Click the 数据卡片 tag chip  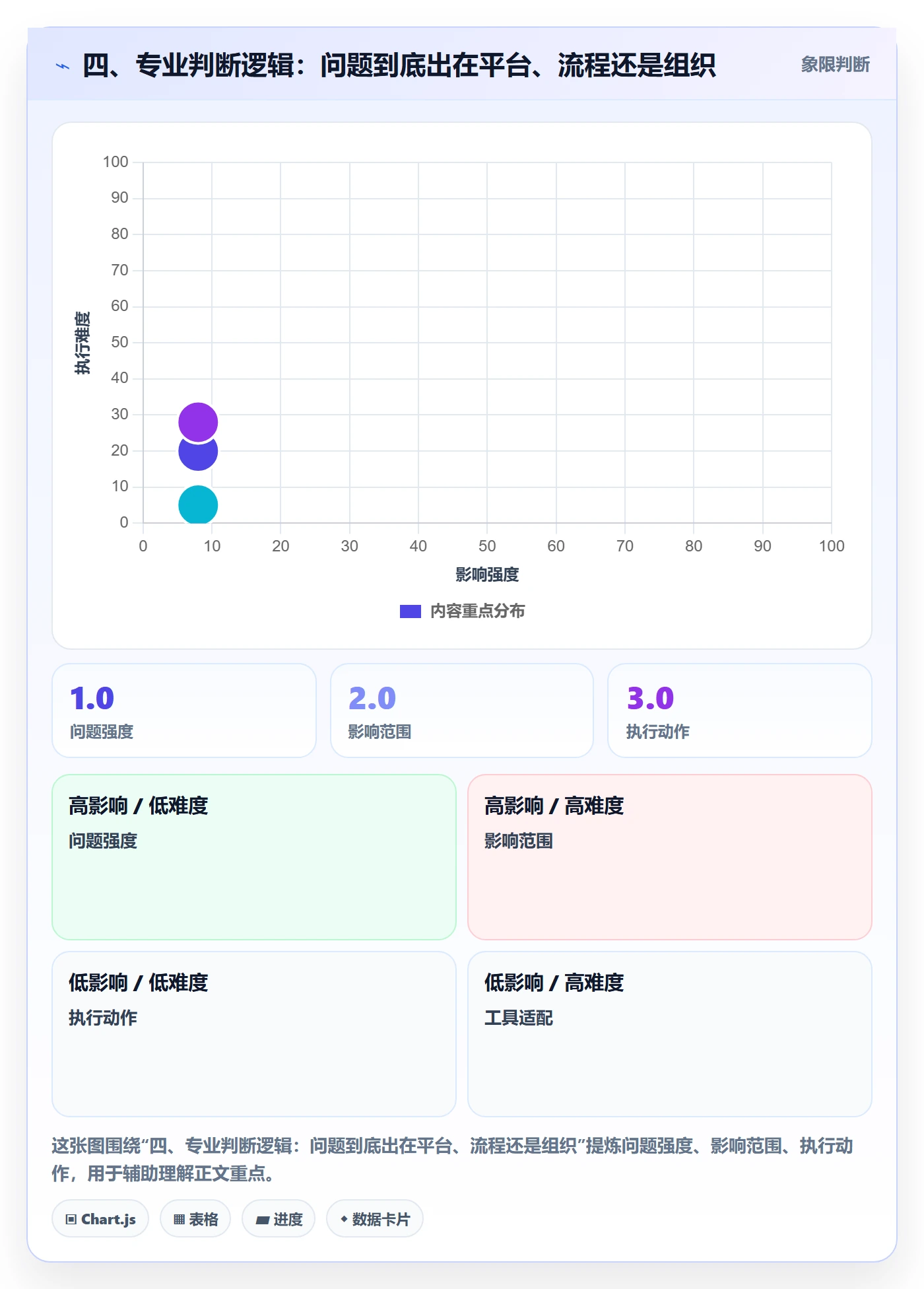pos(375,1219)
